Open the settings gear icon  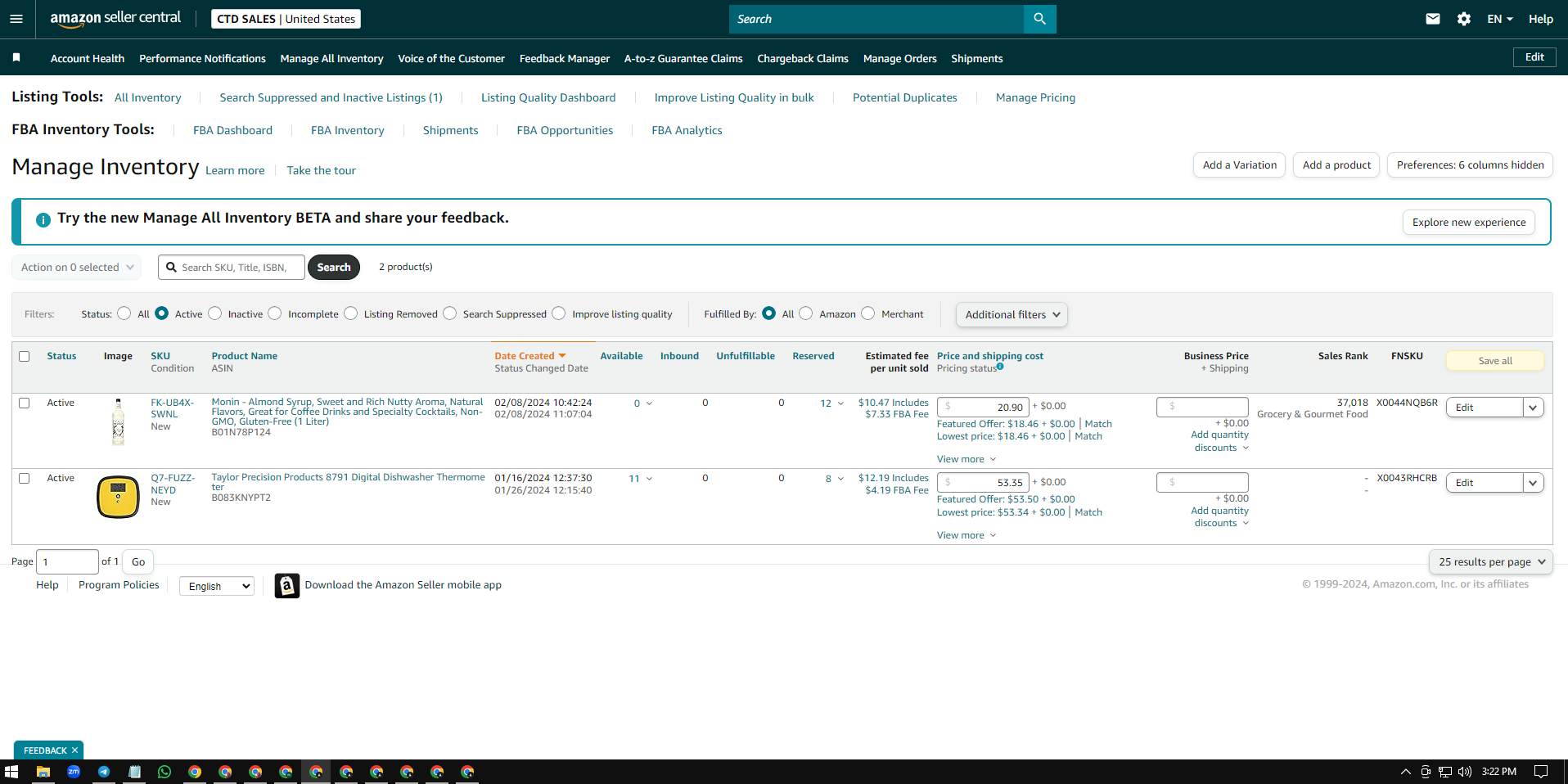(1464, 19)
